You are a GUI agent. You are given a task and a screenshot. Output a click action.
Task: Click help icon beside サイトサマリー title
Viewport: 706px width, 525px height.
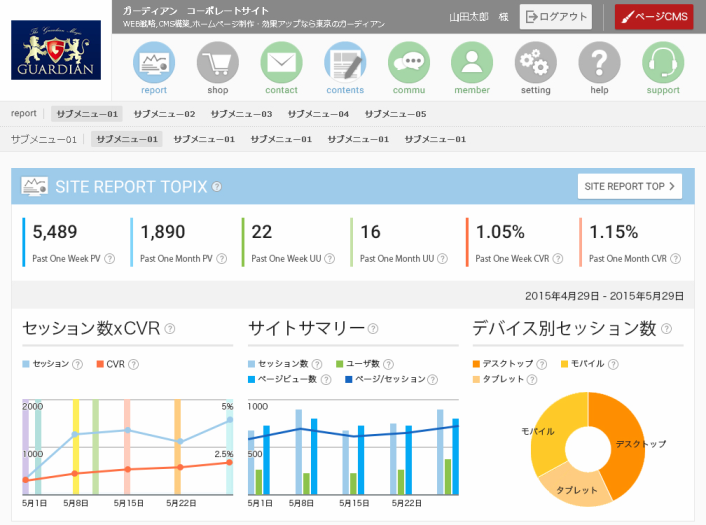tap(373, 329)
